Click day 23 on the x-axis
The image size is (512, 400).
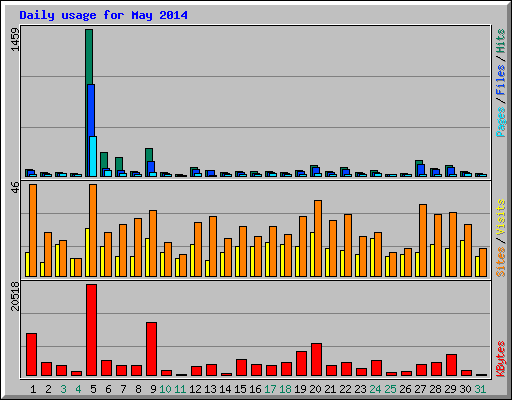(x=360, y=389)
